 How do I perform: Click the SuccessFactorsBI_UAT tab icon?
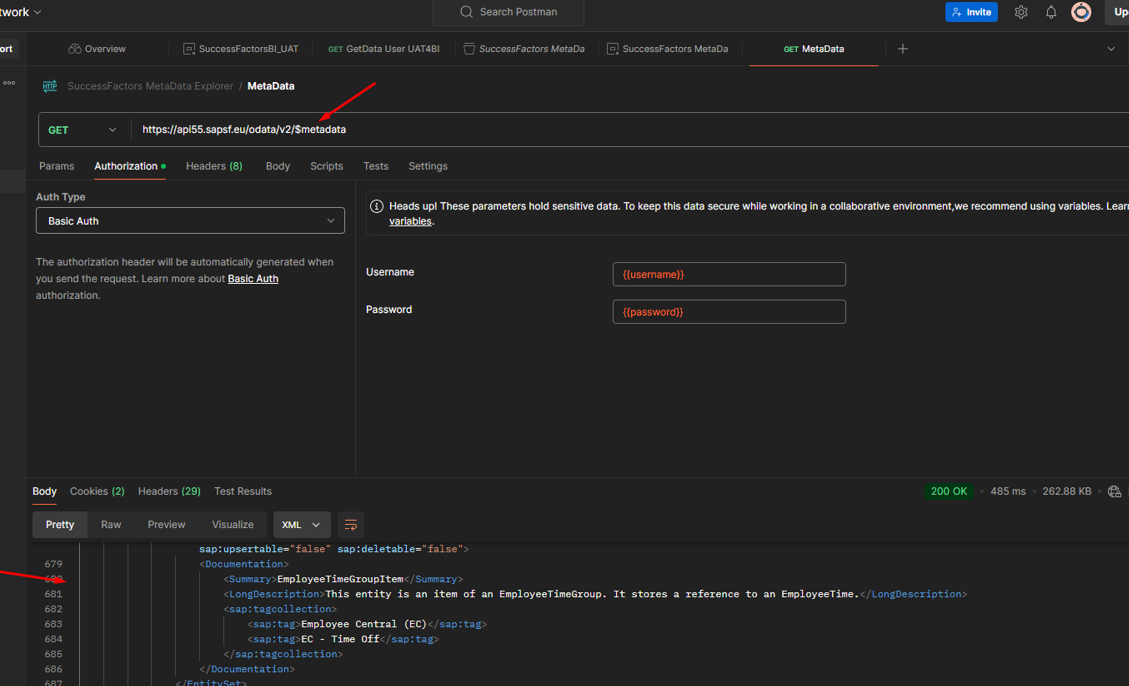point(189,49)
